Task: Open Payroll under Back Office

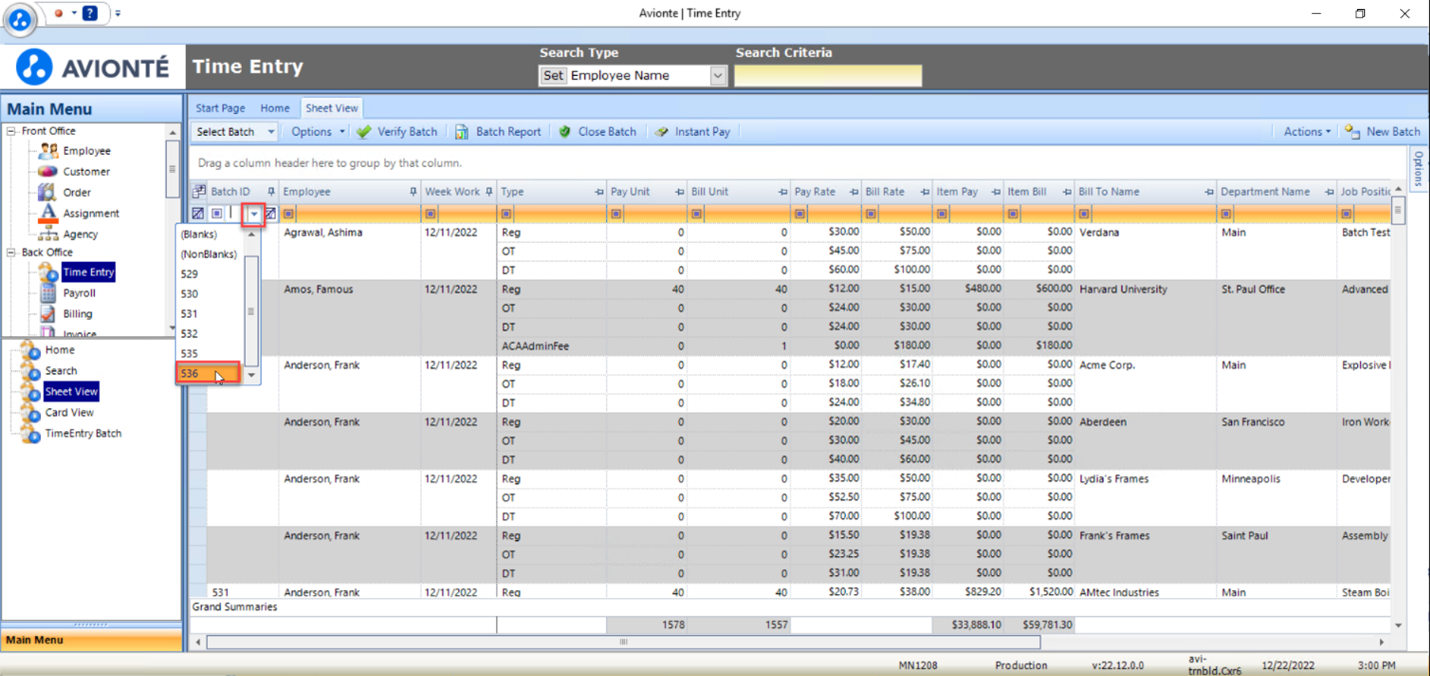Action: tap(79, 293)
